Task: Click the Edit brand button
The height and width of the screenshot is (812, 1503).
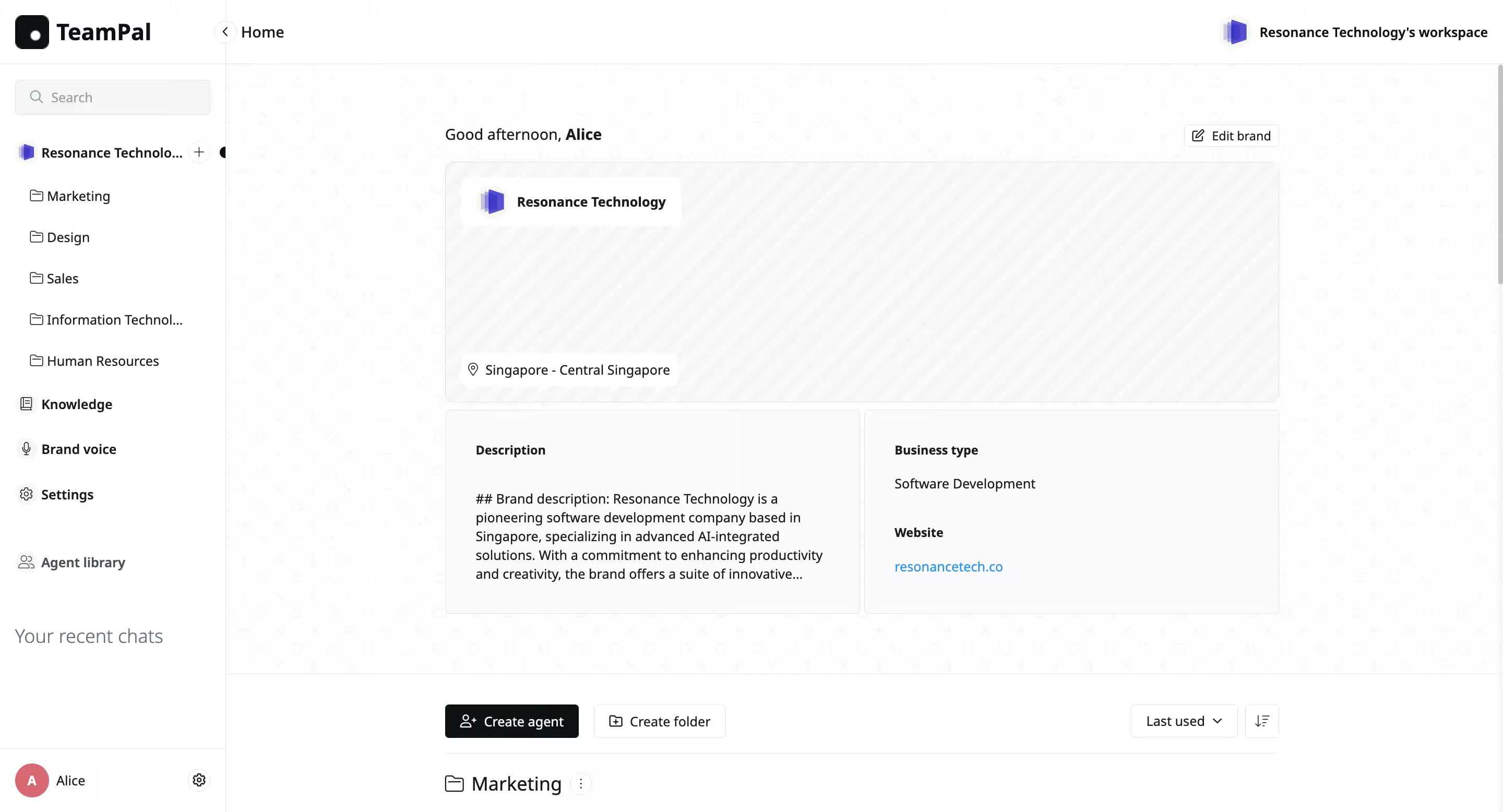Action: (1231, 136)
